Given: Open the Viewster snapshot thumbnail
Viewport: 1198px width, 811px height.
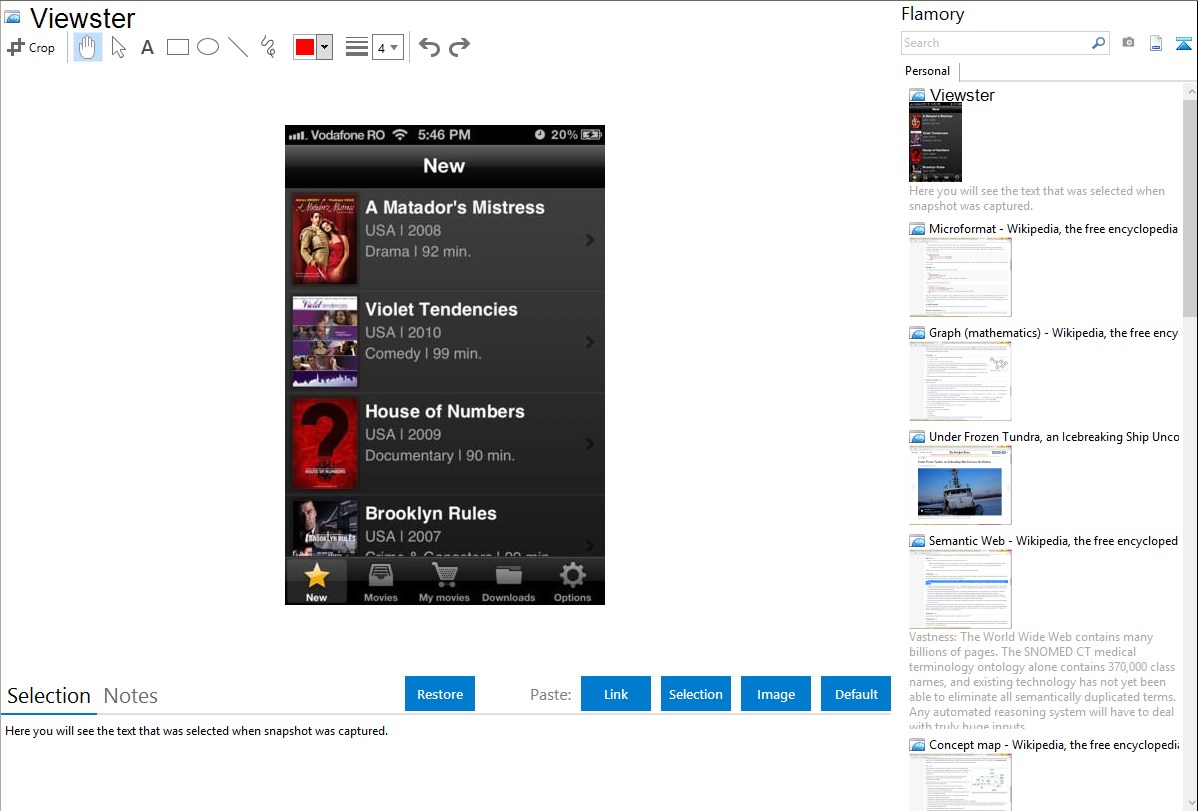Looking at the screenshot, I should click(935, 143).
